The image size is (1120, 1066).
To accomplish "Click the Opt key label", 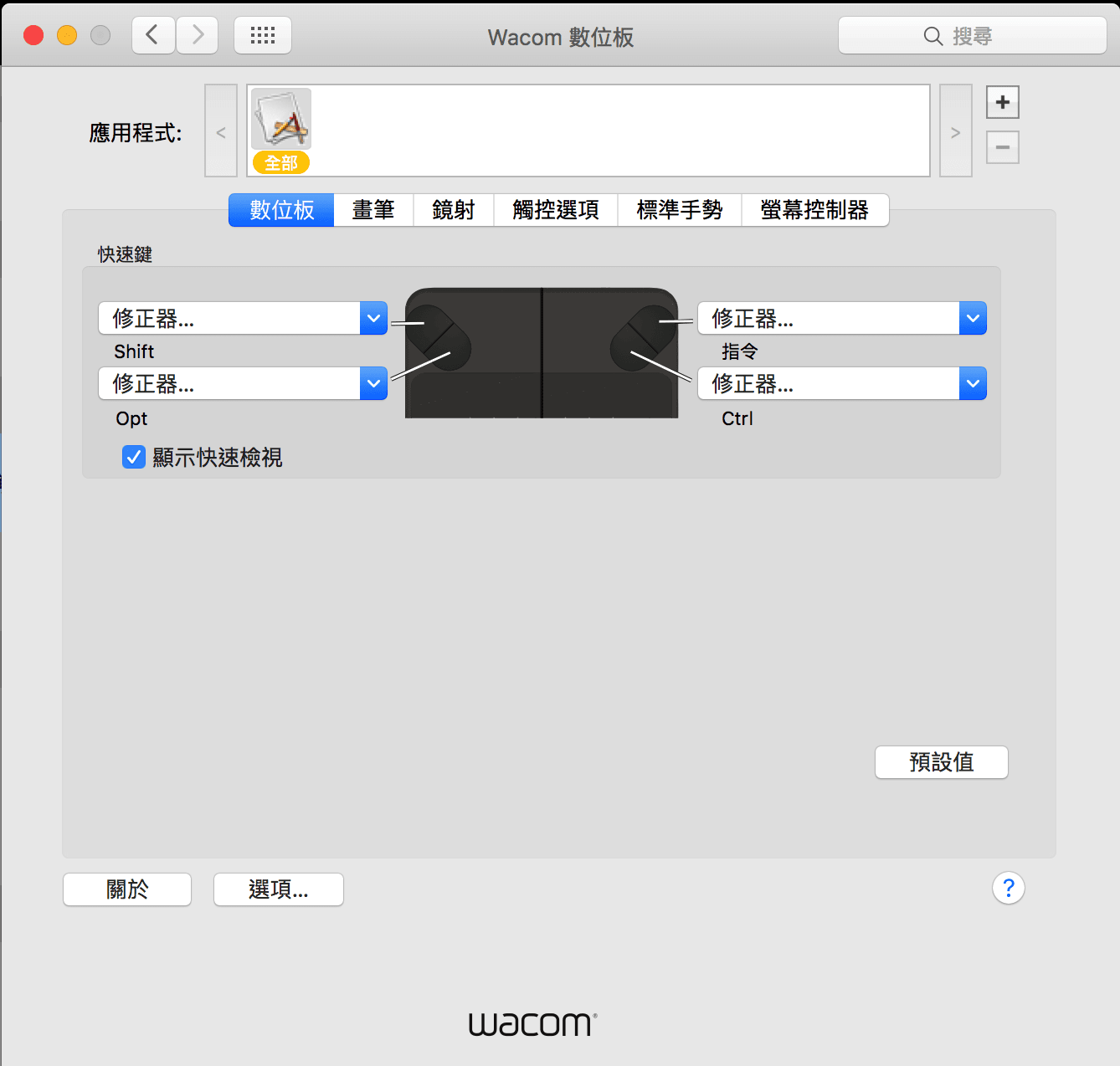I will [x=131, y=418].
